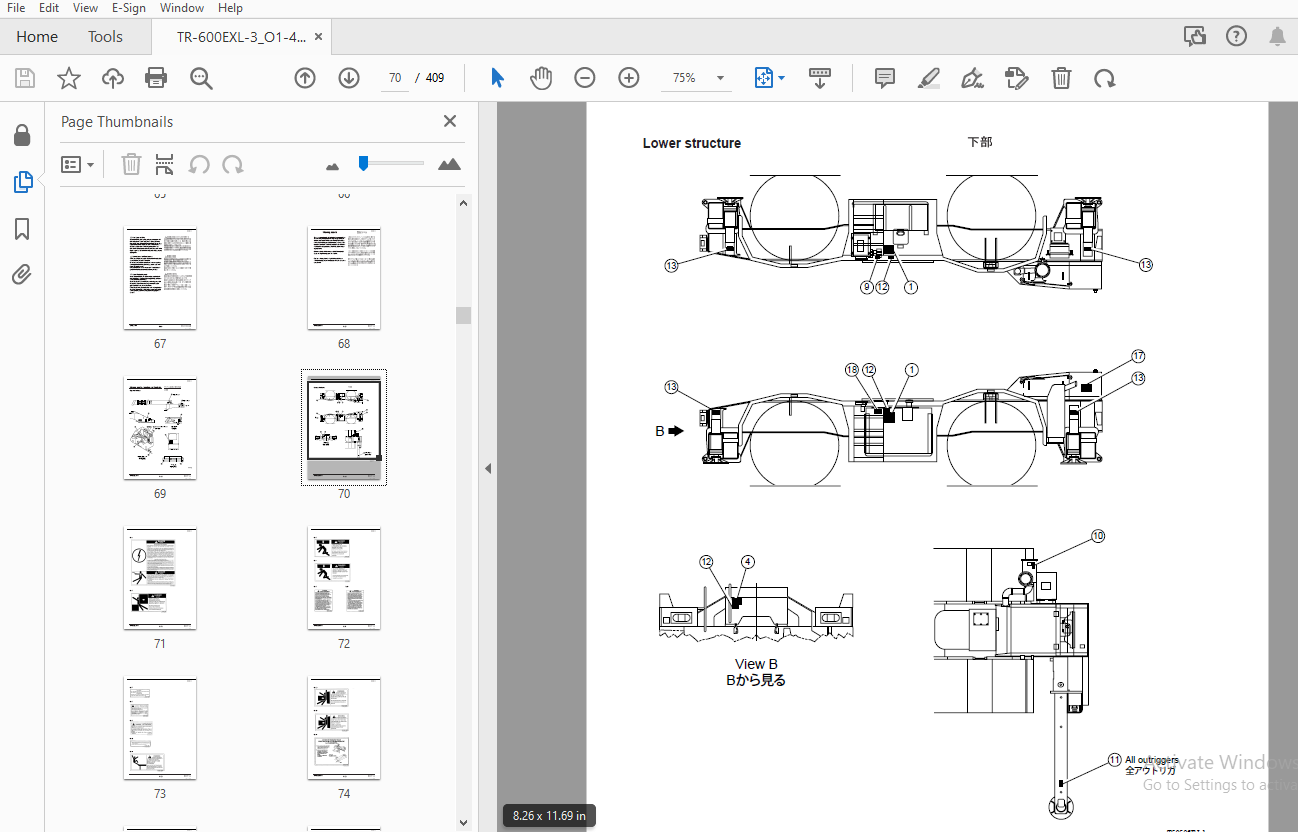Click the page size 8.26 x 11.69 in label
This screenshot has width=1298, height=832.
[549, 815]
